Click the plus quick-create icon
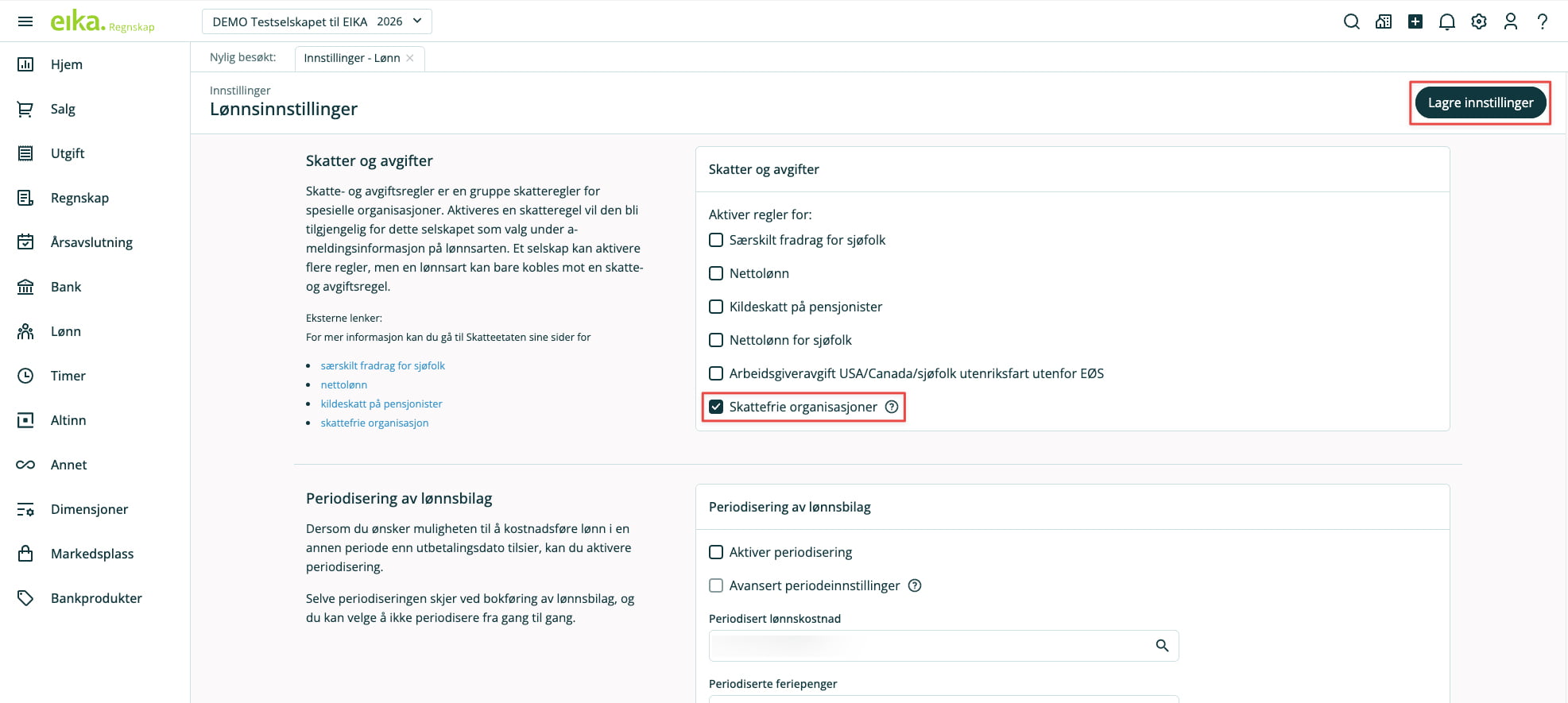The width and height of the screenshot is (1568, 703). [1415, 22]
